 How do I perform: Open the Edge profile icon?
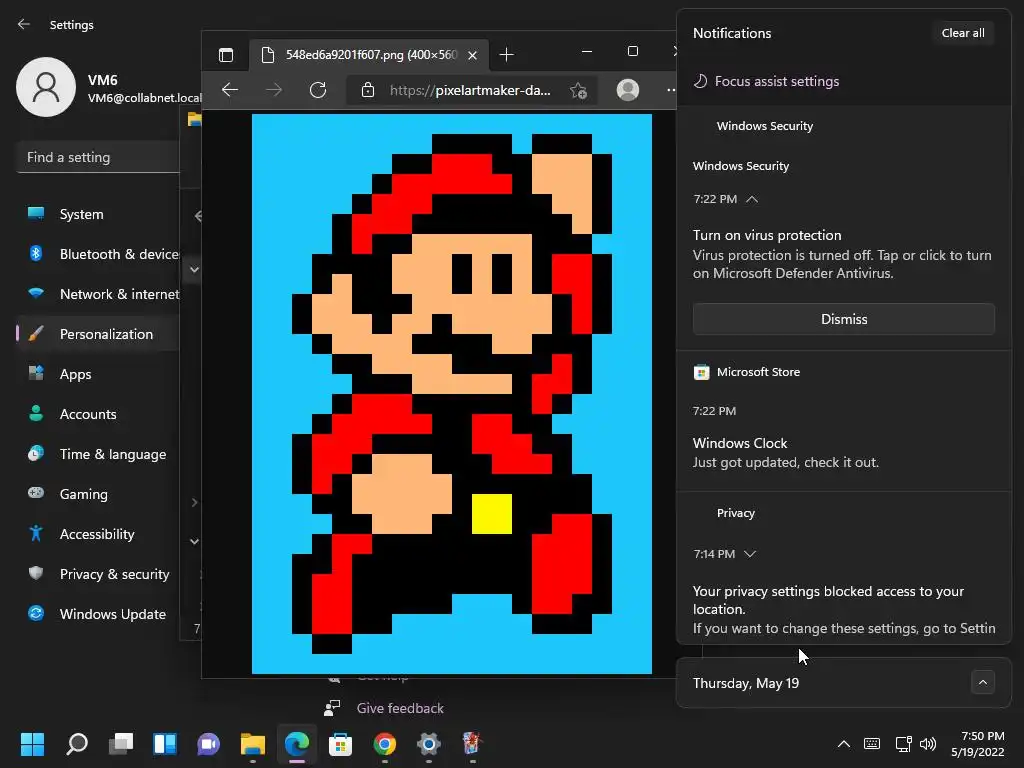[628, 90]
